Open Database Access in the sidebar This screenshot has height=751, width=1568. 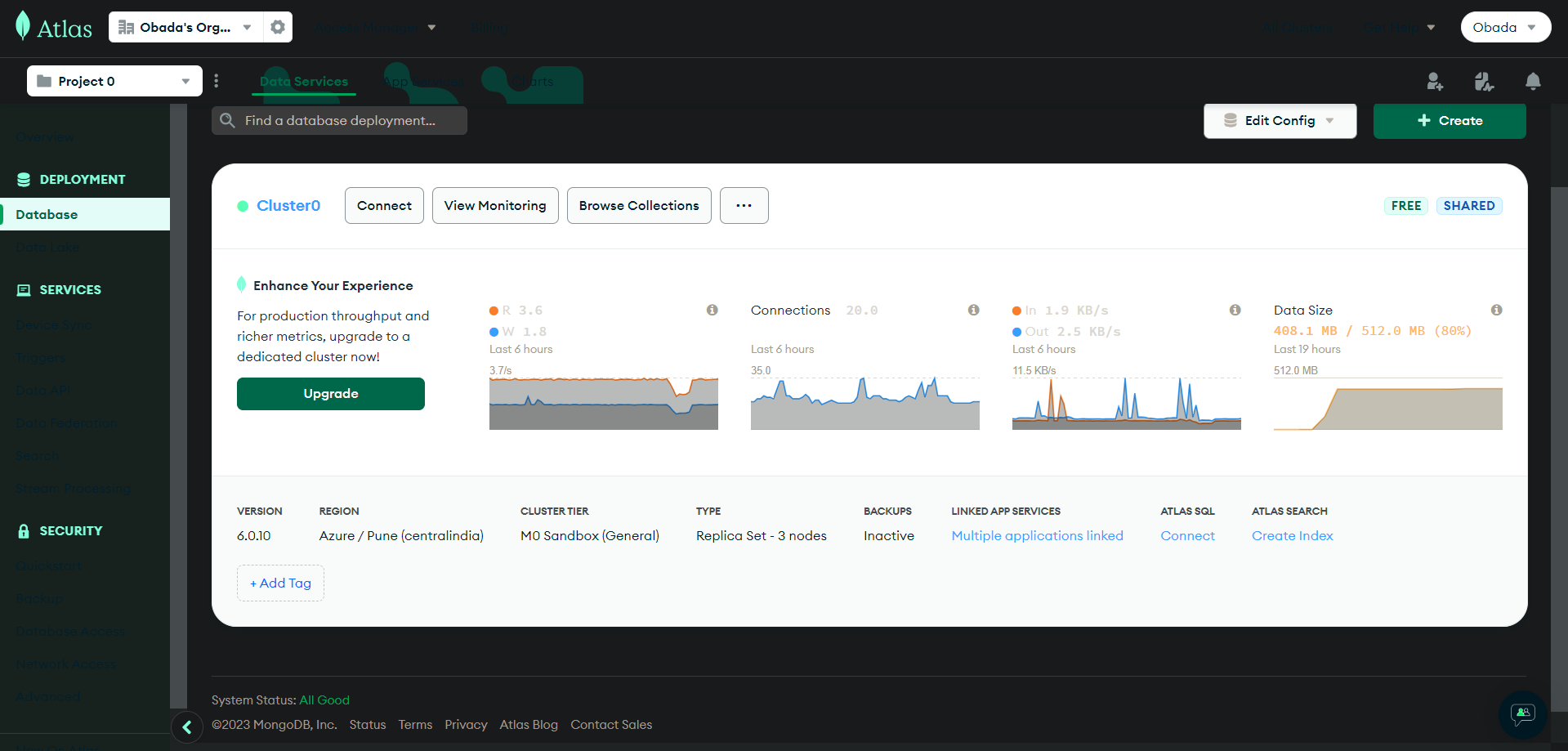point(70,631)
